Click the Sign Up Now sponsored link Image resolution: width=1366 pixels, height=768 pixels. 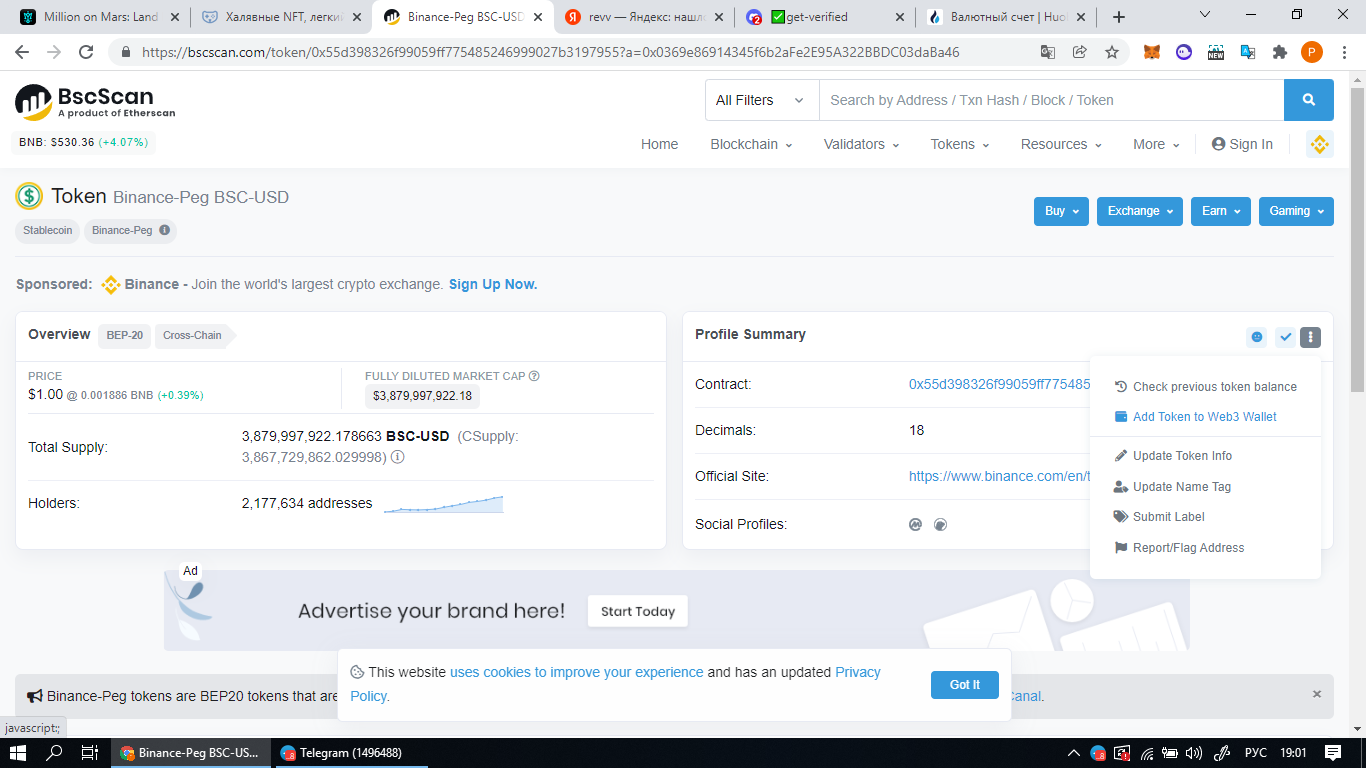pyautogui.click(x=493, y=284)
